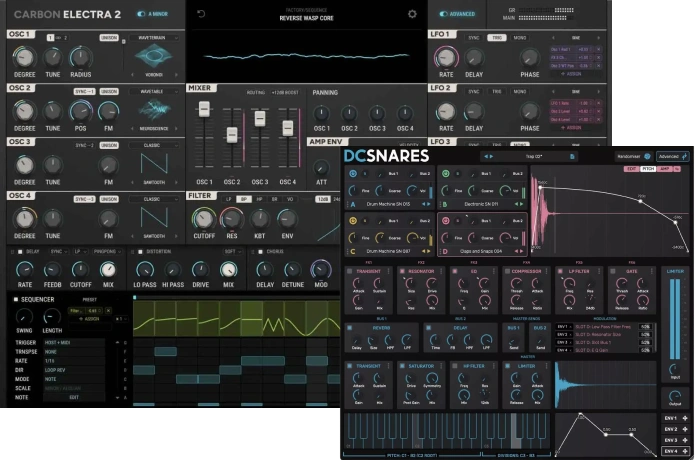Open the ENV 1 modulation source dropdown
Image resolution: width=700 pixels, height=460 pixels.
(563, 327)
